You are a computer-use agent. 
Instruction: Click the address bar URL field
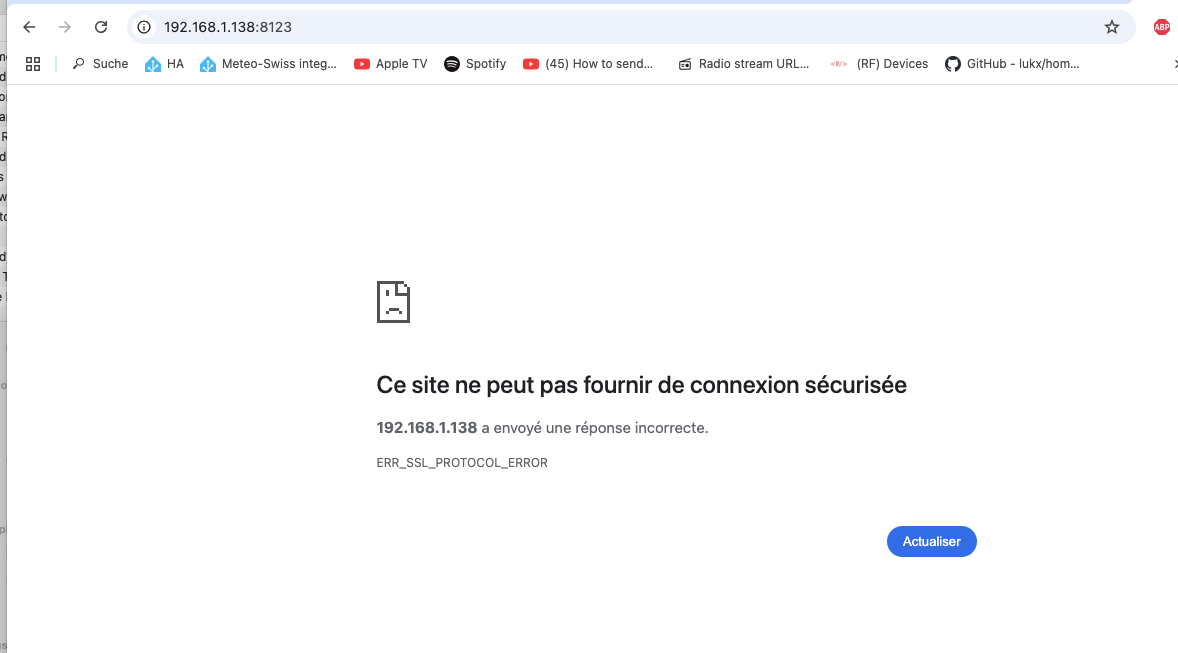tap(600, 27)
